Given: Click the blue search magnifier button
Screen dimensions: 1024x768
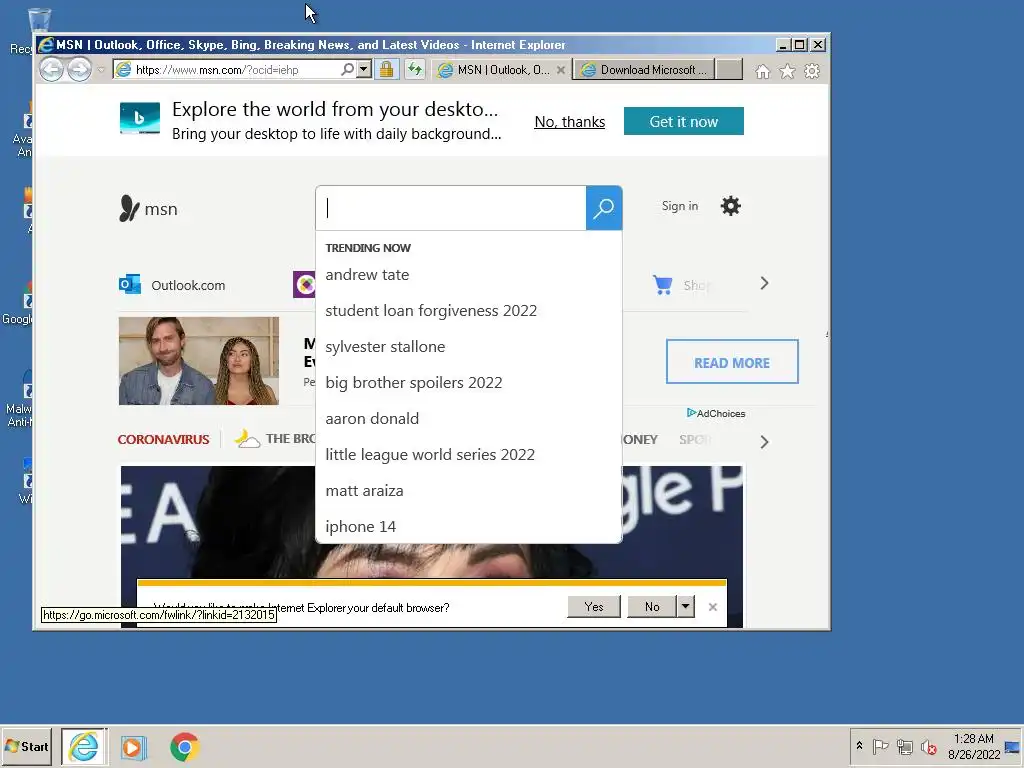Looking at the screenshot, I should (603, 208).
